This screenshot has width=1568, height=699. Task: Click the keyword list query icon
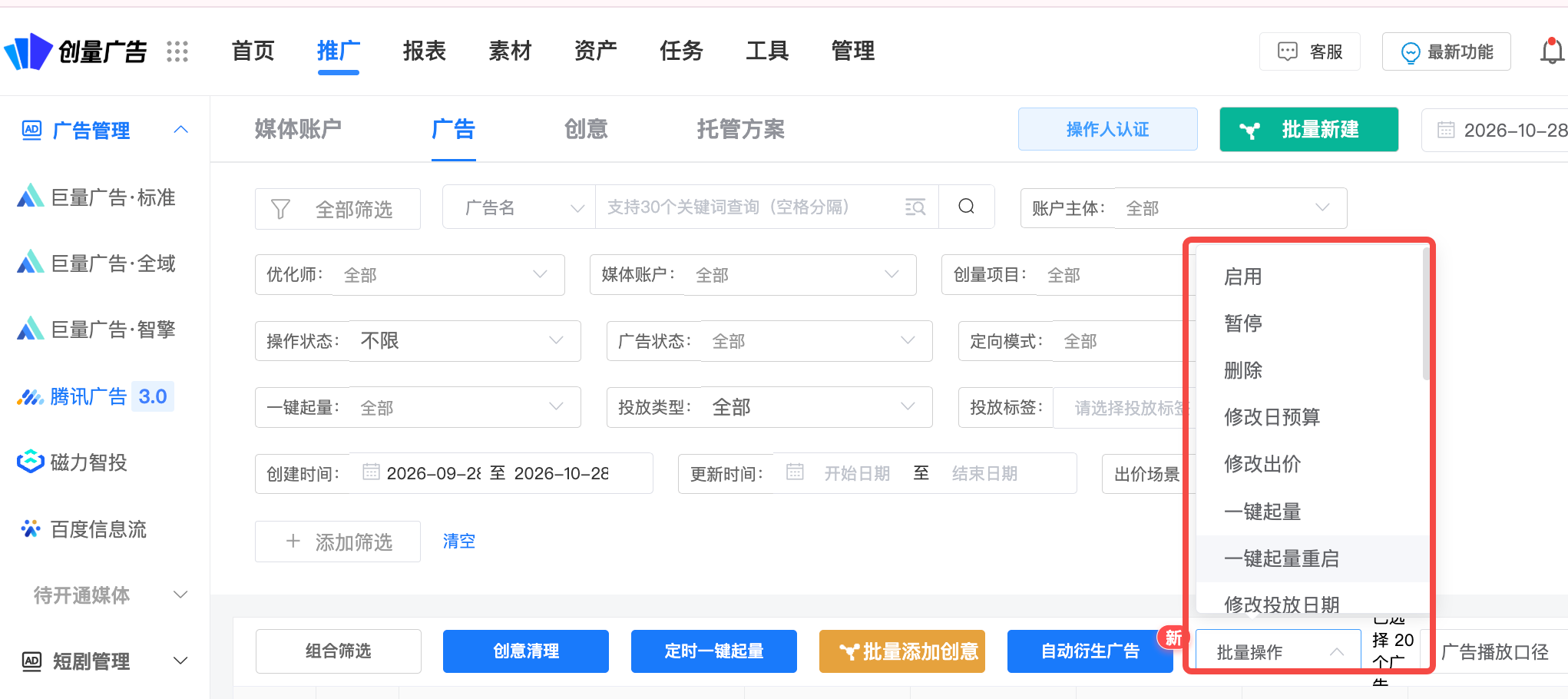click(x=915, y=207)
